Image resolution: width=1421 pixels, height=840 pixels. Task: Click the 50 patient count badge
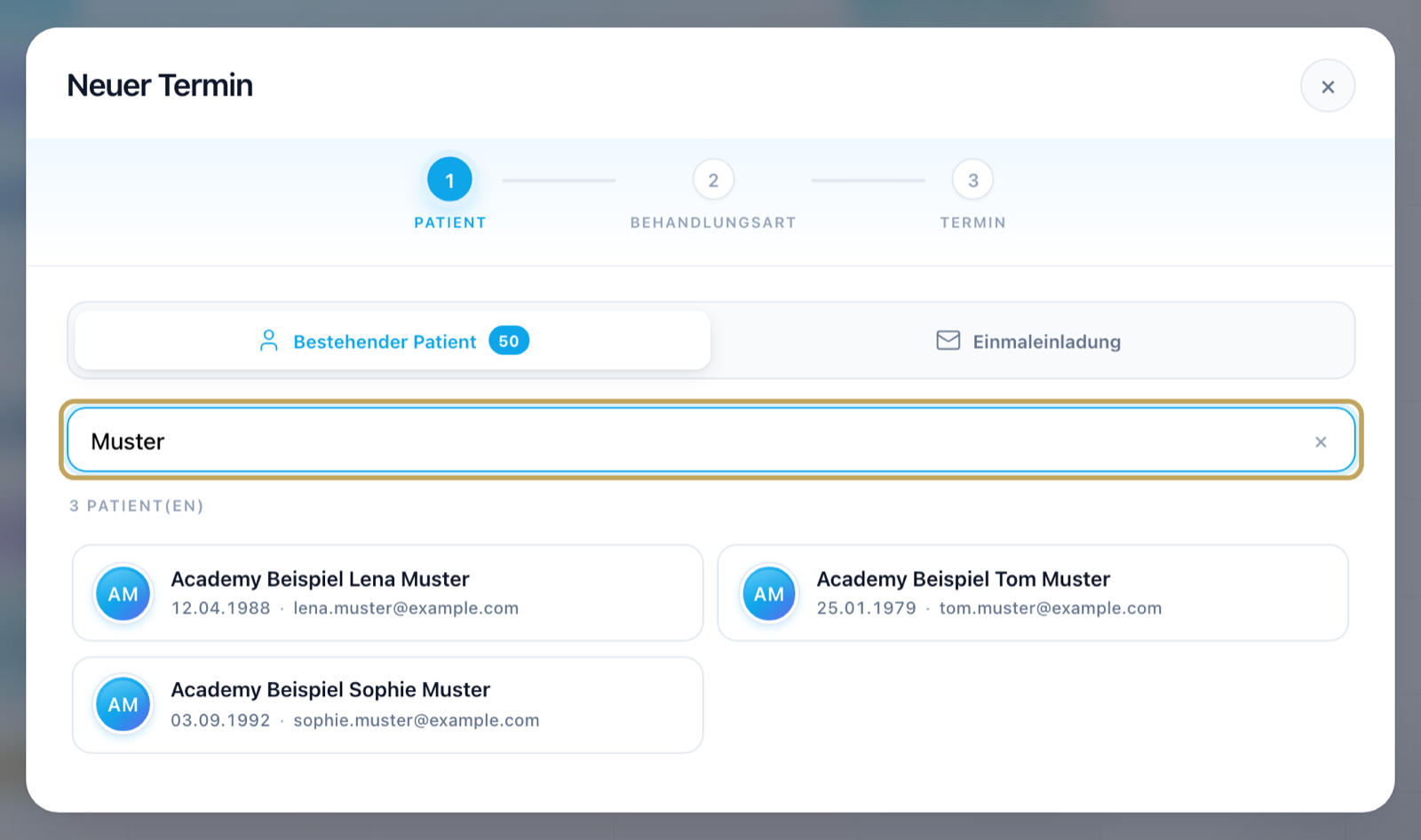coord(509,341)
